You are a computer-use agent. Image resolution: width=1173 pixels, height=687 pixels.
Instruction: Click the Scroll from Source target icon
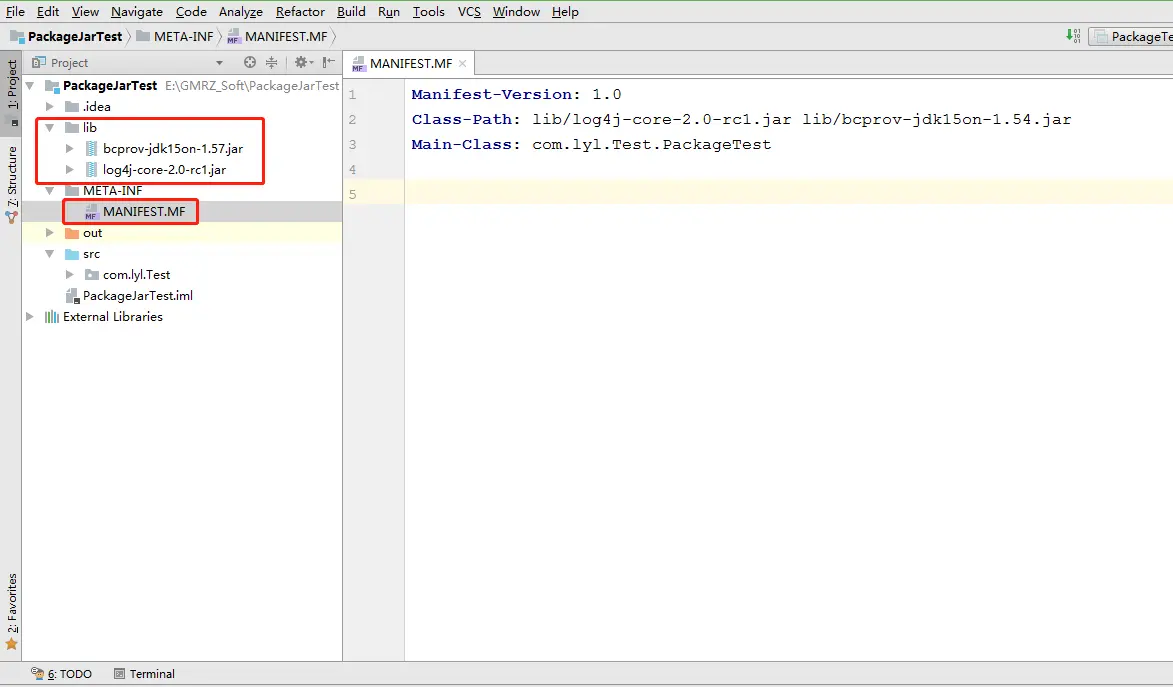point(250,63)
